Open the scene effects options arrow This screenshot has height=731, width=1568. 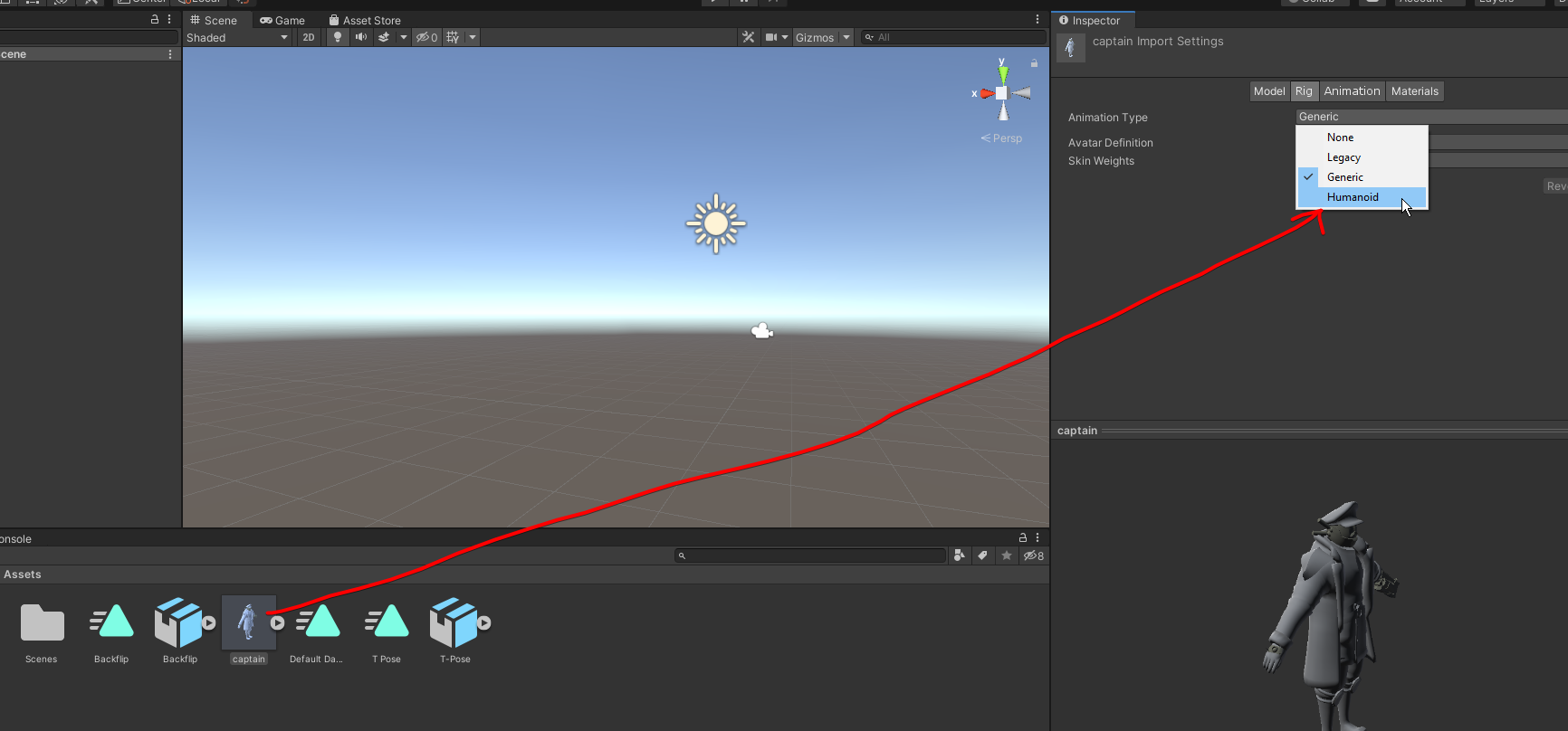[x=404, y=37]
